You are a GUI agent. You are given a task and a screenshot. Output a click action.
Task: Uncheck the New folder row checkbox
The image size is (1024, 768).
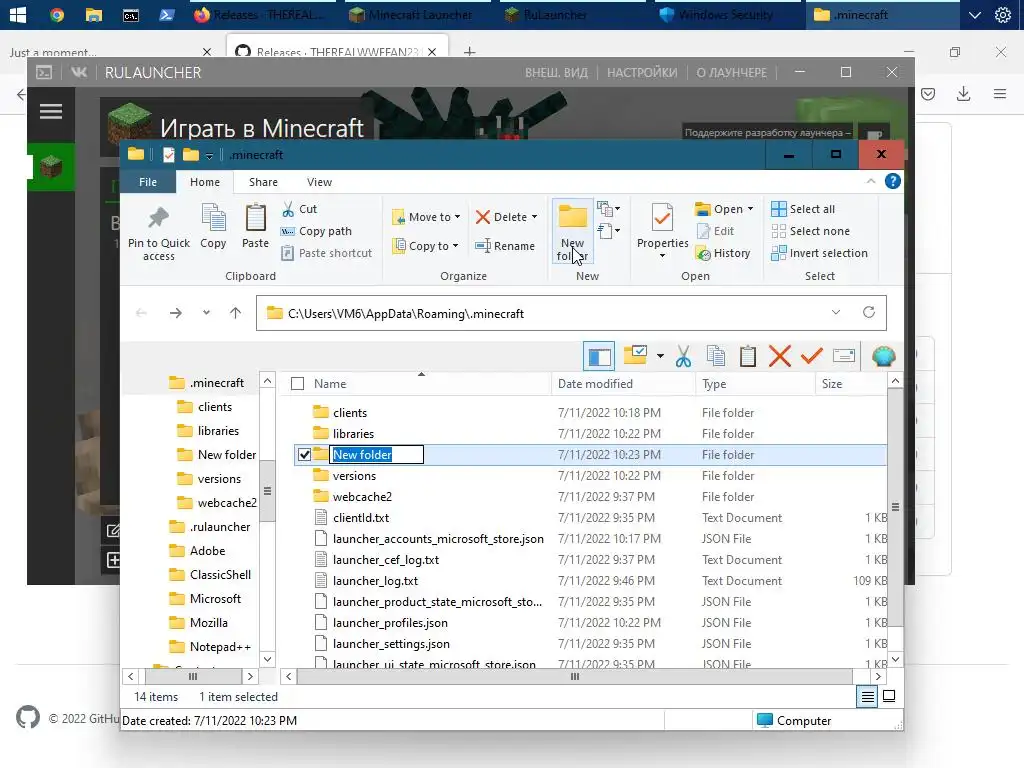pos(304,455)
